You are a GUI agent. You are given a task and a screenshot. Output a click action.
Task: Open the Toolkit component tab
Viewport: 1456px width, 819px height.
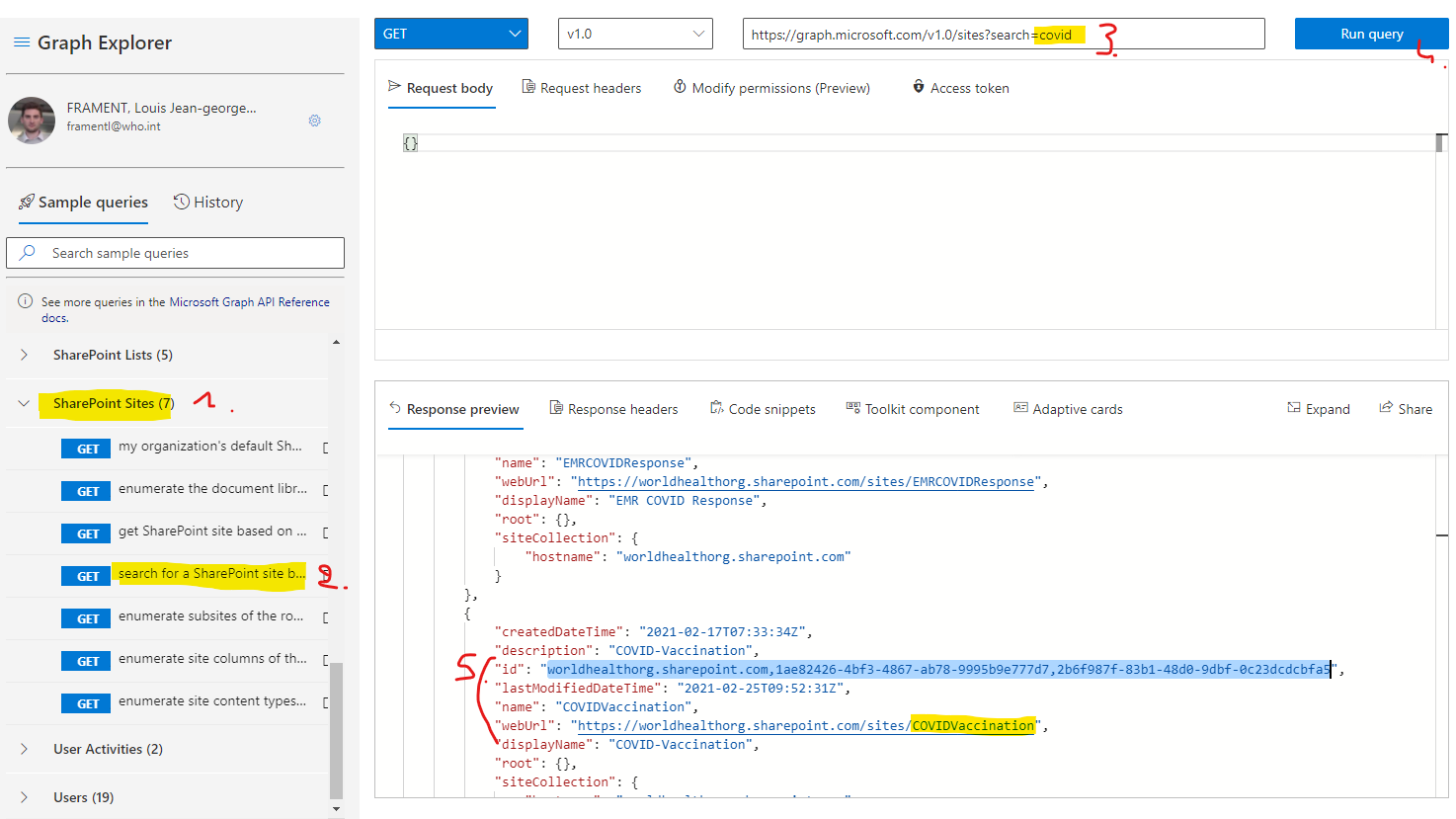pyautogui.click(x=913, y=409)
